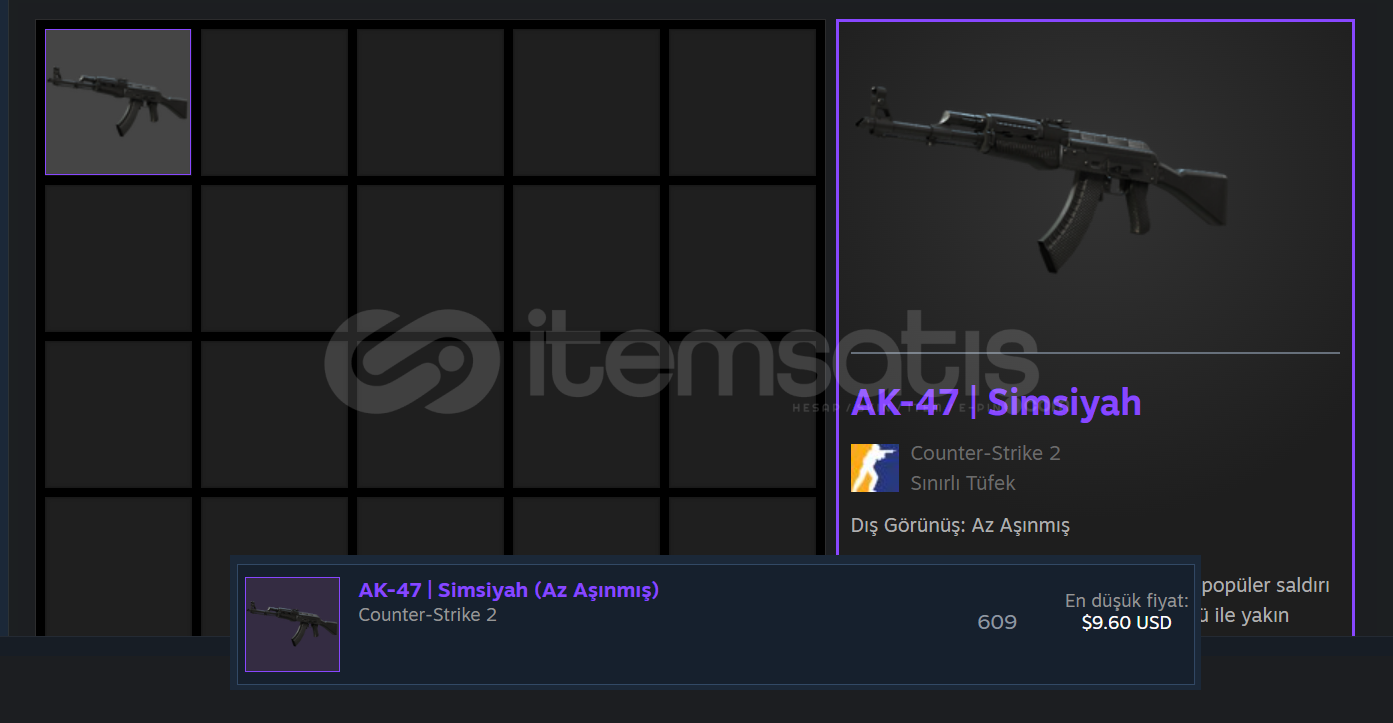Open the AK-47 | Simsiyah (Az Aşınmış) market listing

coord(715,624)
